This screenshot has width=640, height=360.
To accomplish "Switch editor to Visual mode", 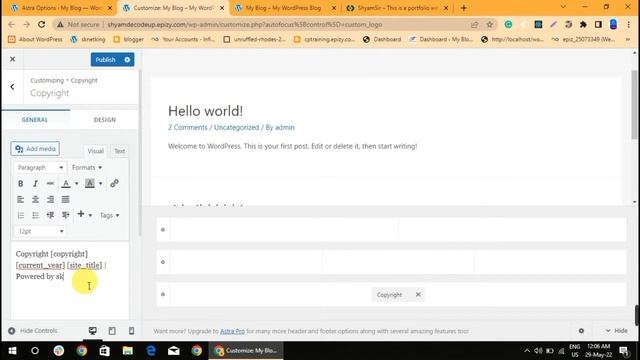I will click(96, 151).
